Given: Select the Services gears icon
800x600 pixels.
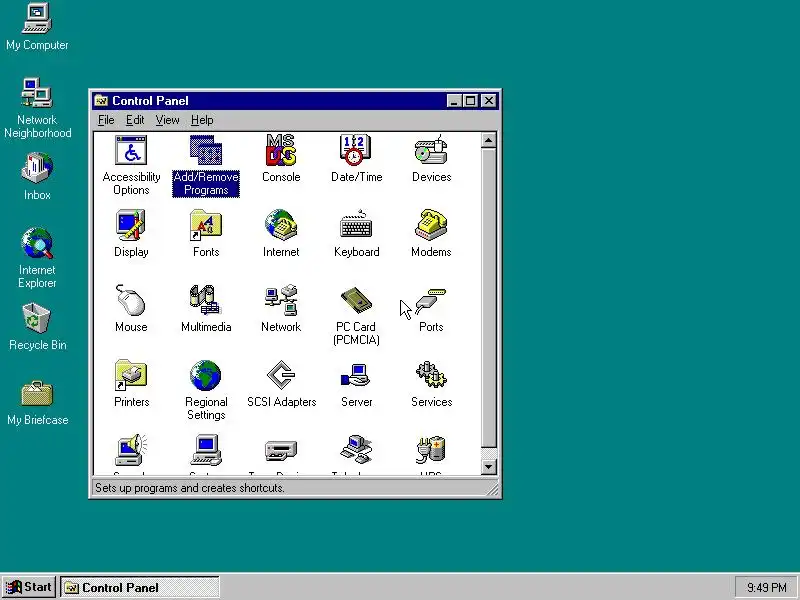Looking at the screenshot, I should 431,375.
